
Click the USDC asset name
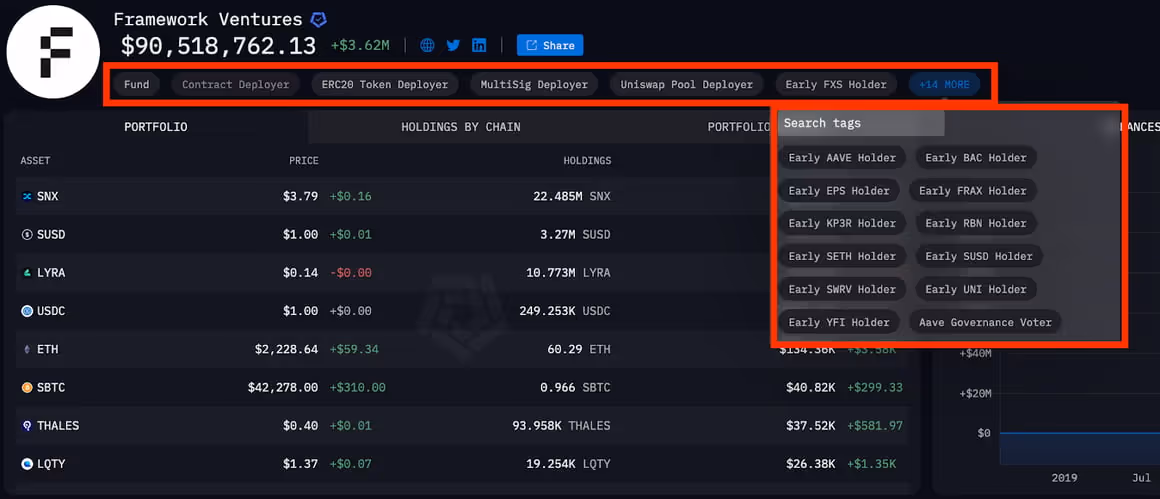coord(51,311)
